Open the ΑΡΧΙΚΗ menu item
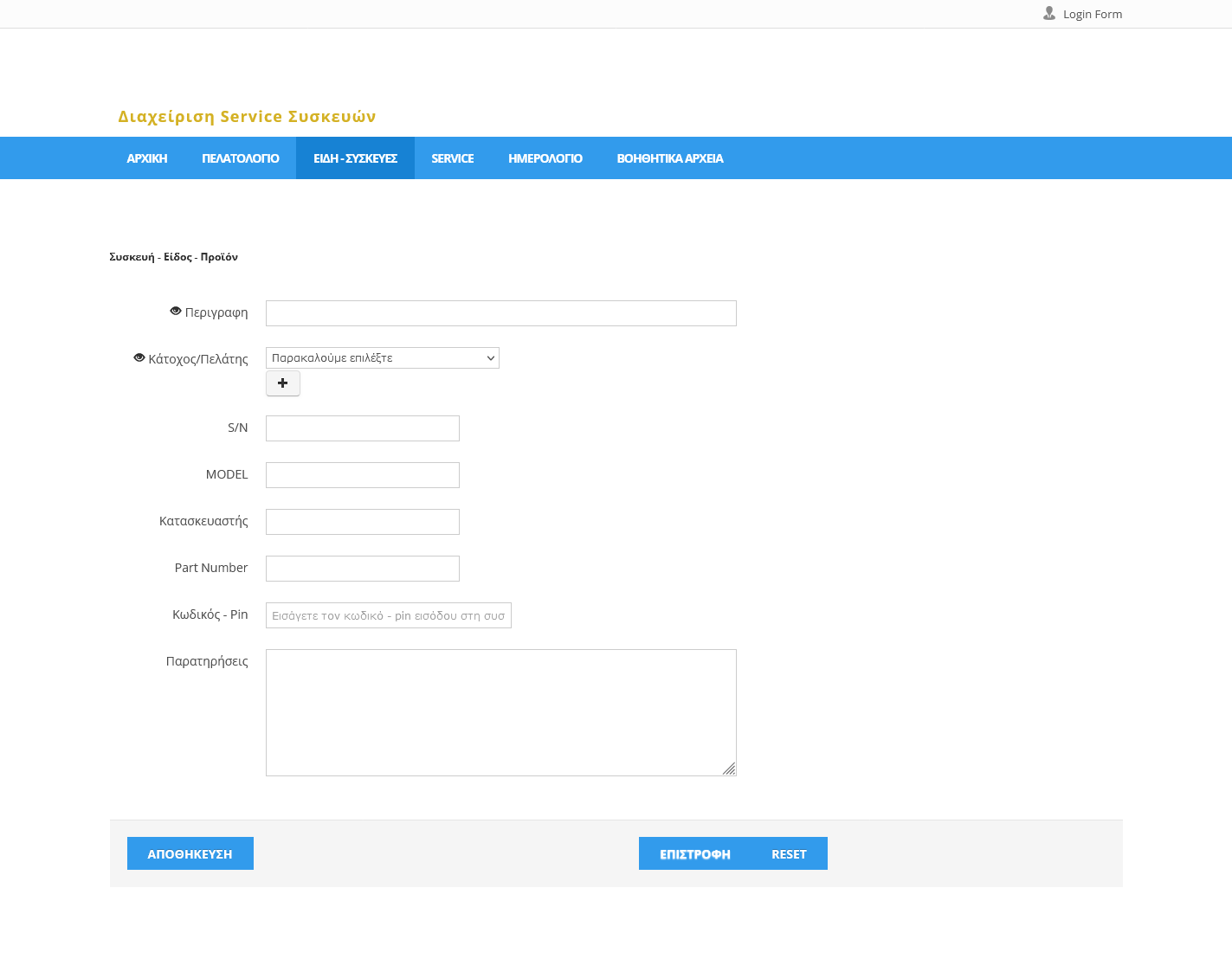The height and width of the screenshot is (965, 1232). 147,158
